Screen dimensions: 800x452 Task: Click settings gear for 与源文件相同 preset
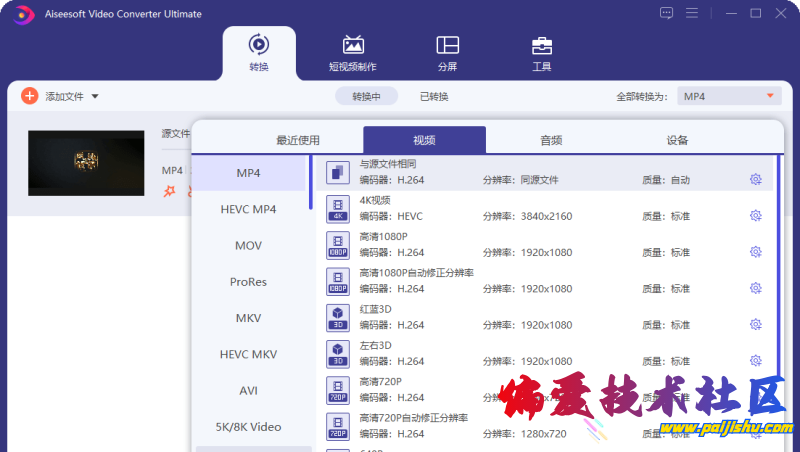755,180
